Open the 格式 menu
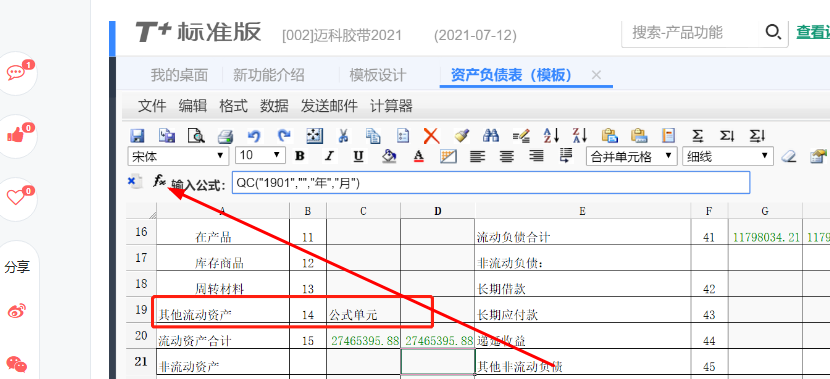Screen dimensions: 830x379 click(x=233, y=106)
